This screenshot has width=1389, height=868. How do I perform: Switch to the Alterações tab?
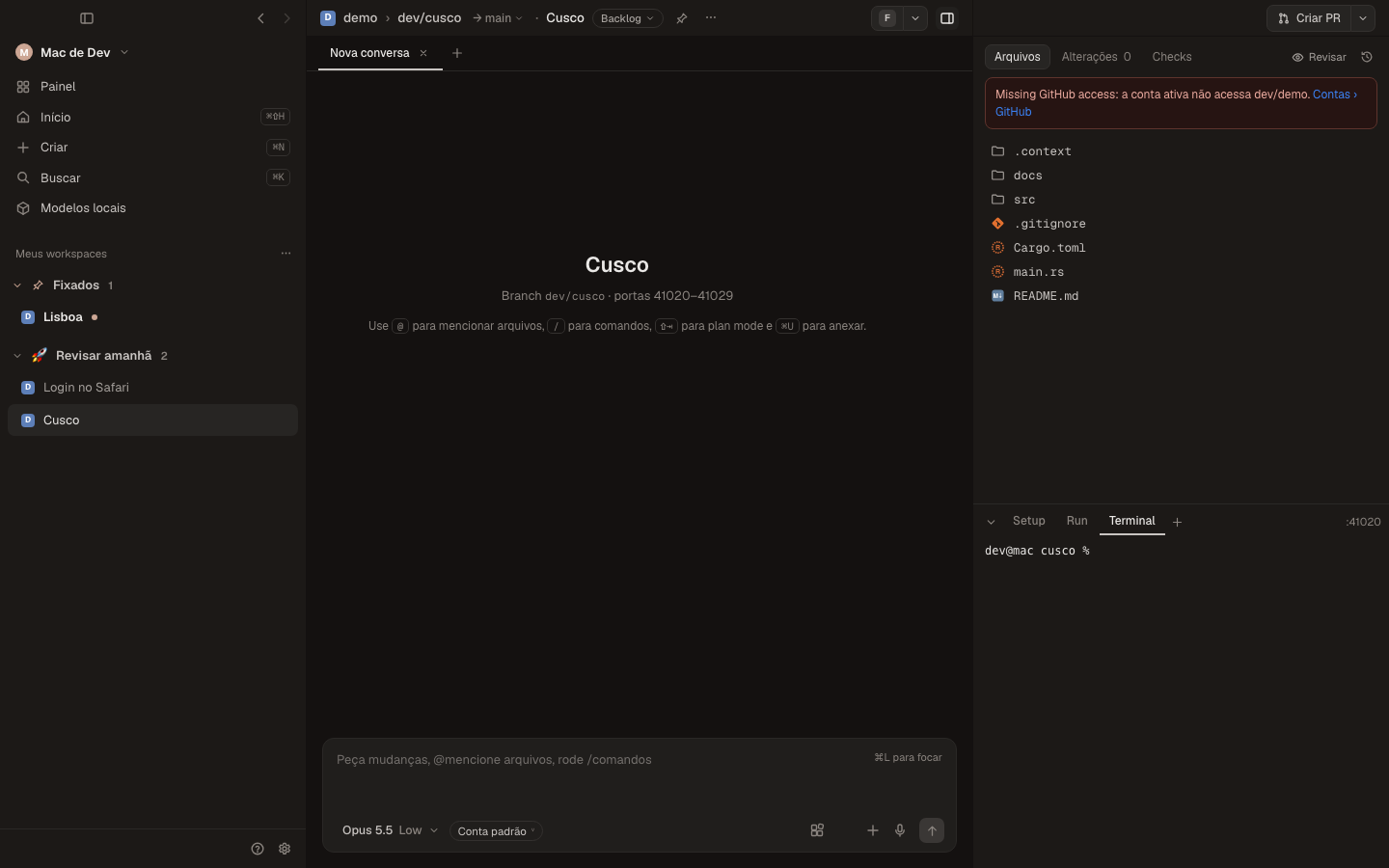click(1096, 57)
